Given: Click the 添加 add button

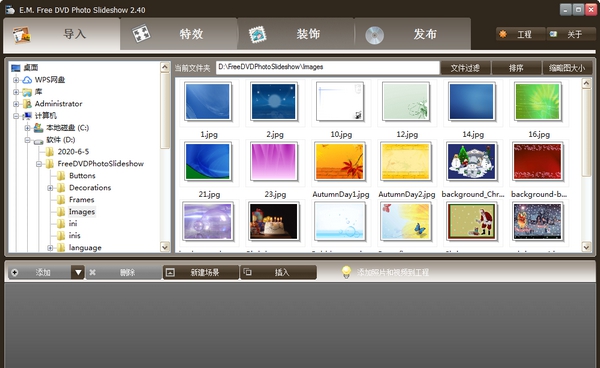Looking at the screenshot, I should tap(39, 272).
